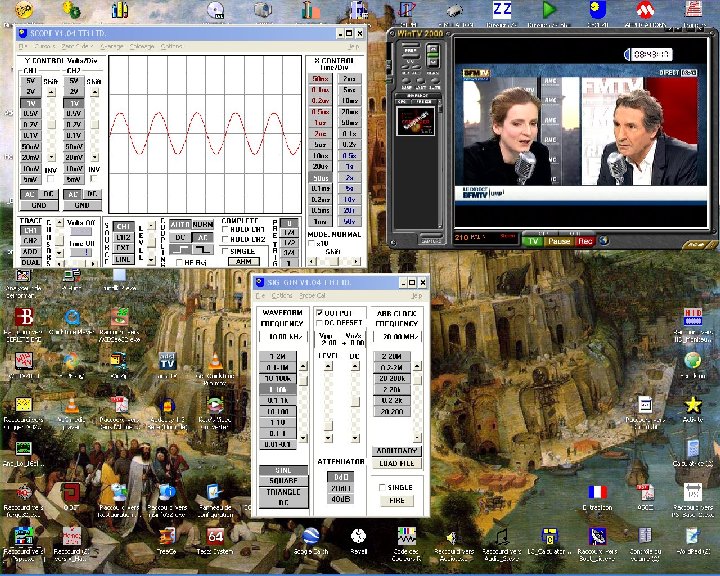Click the channel thumbnail in WinTV list
The image size is (720, 576).
tap(416, 121)
